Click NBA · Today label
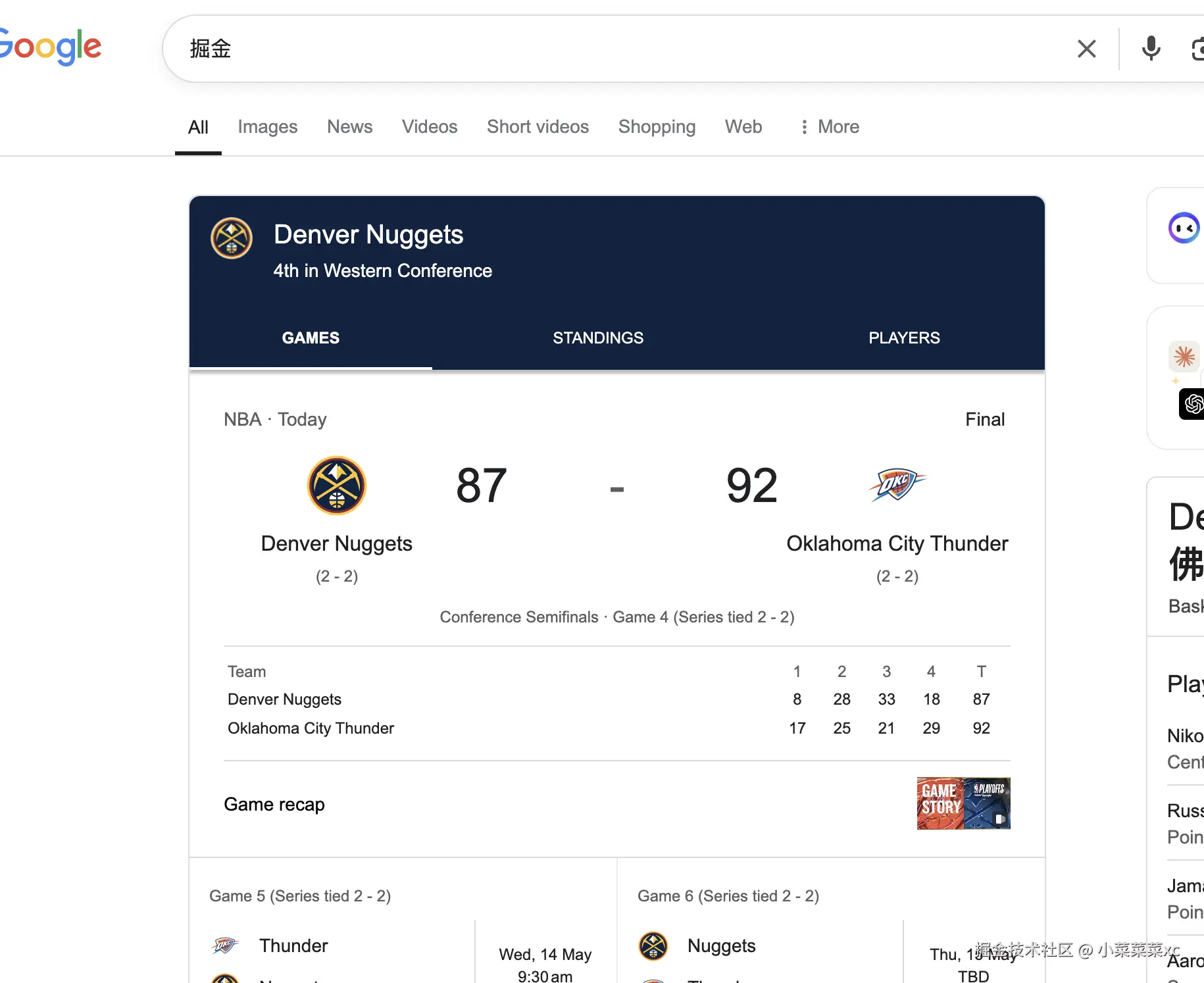Screen dimensions: 1204x983 (275, 420)
